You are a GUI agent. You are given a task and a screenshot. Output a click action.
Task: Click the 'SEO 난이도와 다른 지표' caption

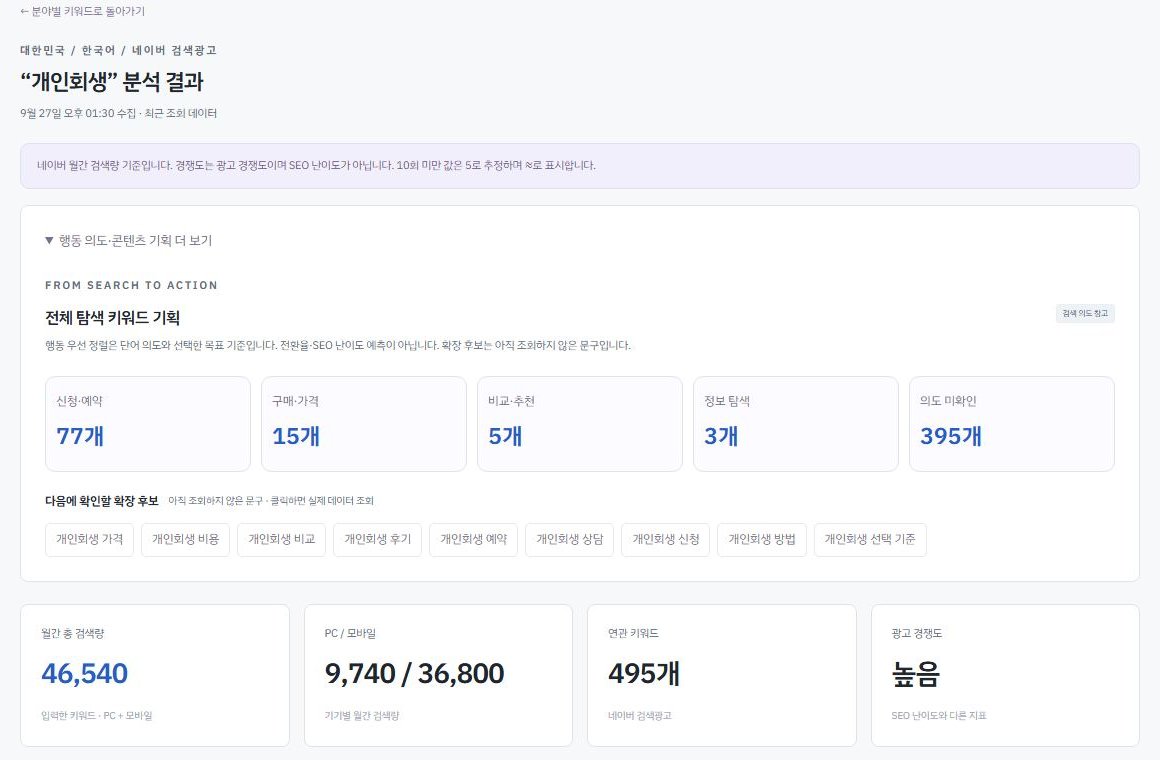939,716
